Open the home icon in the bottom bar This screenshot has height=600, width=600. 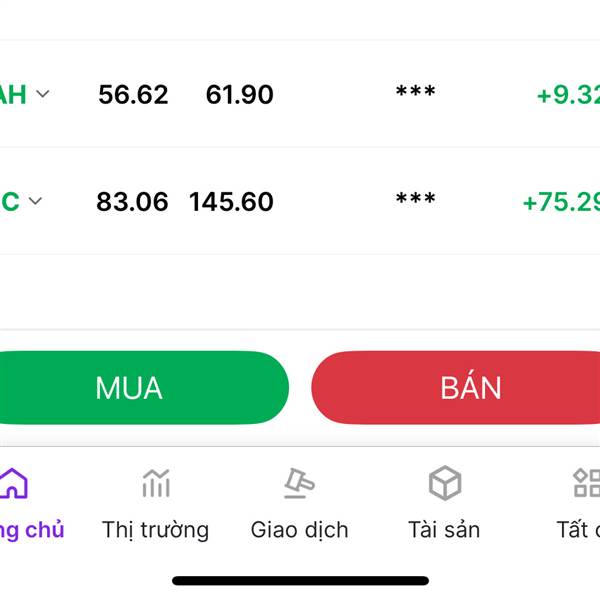[x=13, y=483]
